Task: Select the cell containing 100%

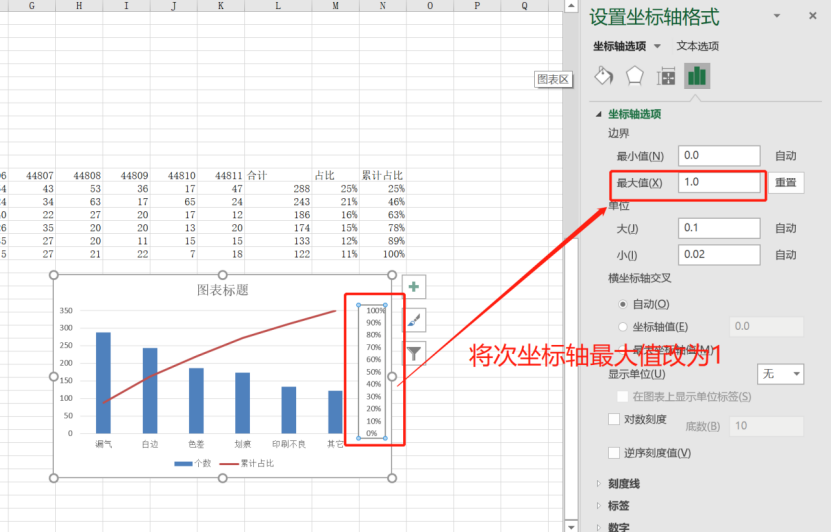Action: (383, 254)
